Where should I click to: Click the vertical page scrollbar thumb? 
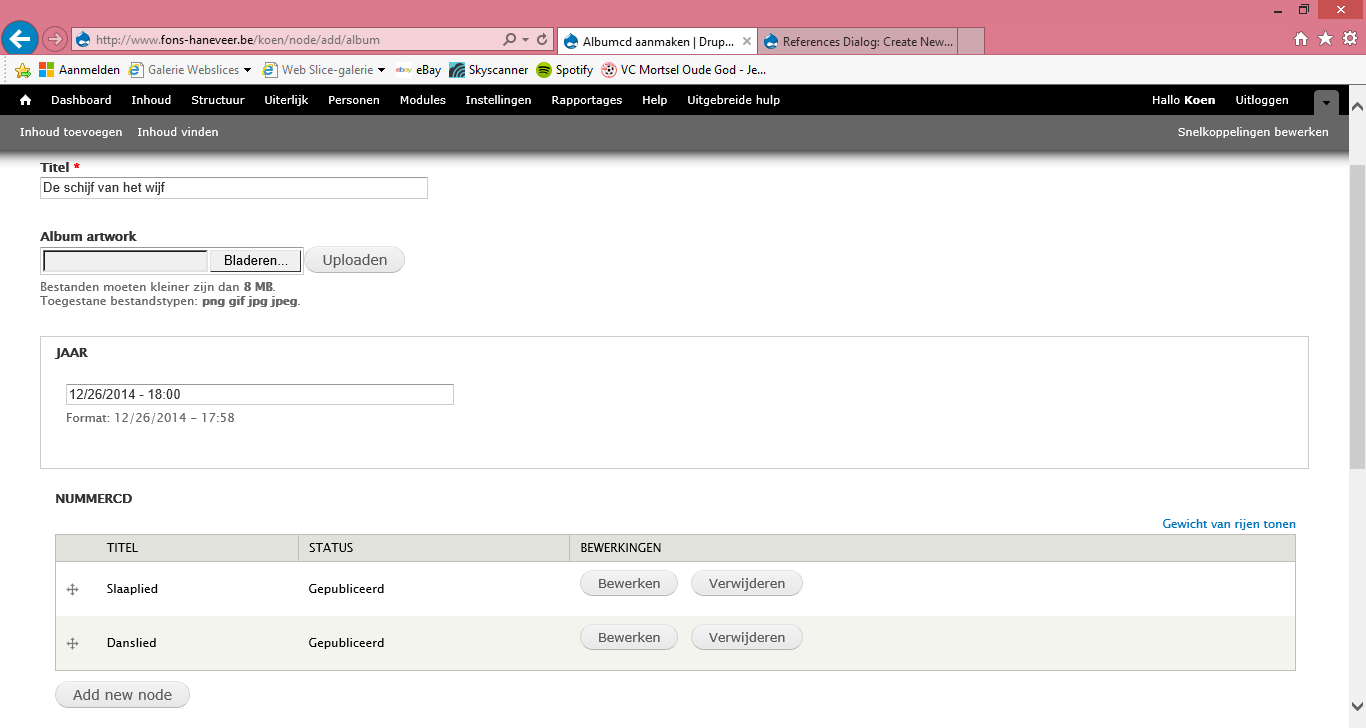point(1357,318)
